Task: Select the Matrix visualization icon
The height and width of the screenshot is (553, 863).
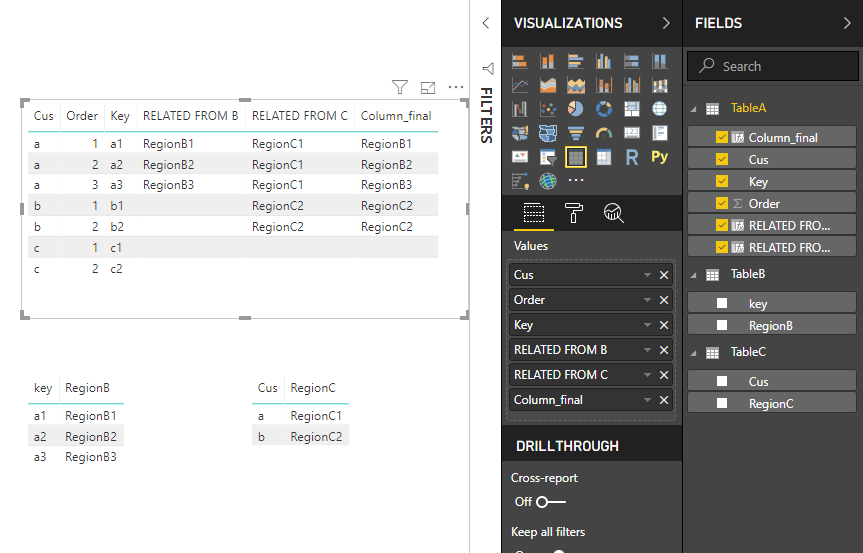Action: [x=604, y=157]
